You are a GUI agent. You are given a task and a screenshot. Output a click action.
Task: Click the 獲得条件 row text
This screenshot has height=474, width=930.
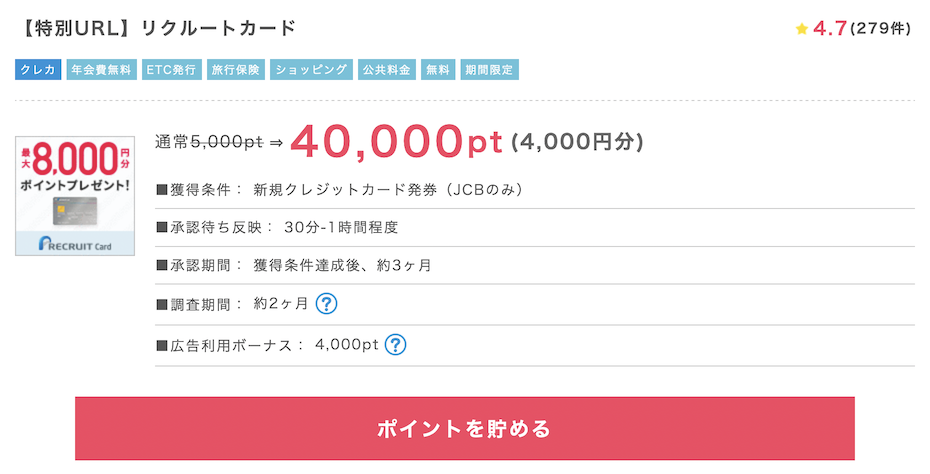[x=339, y=190]
